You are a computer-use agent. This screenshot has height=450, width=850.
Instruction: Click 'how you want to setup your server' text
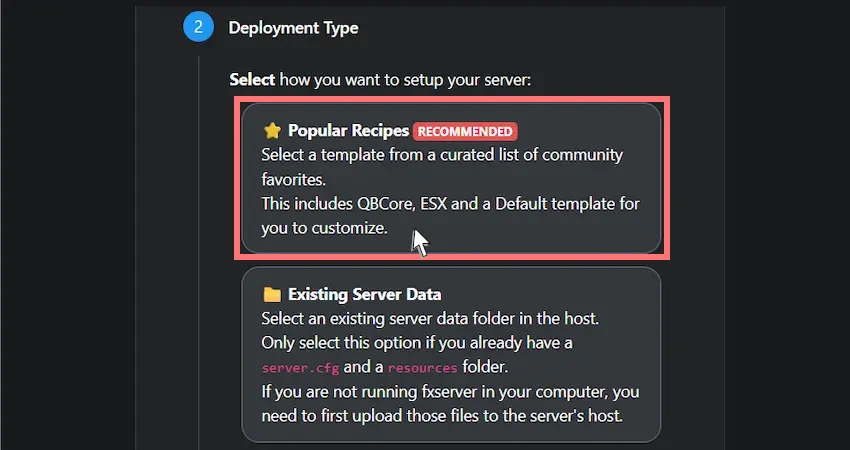tap(405, 80)
